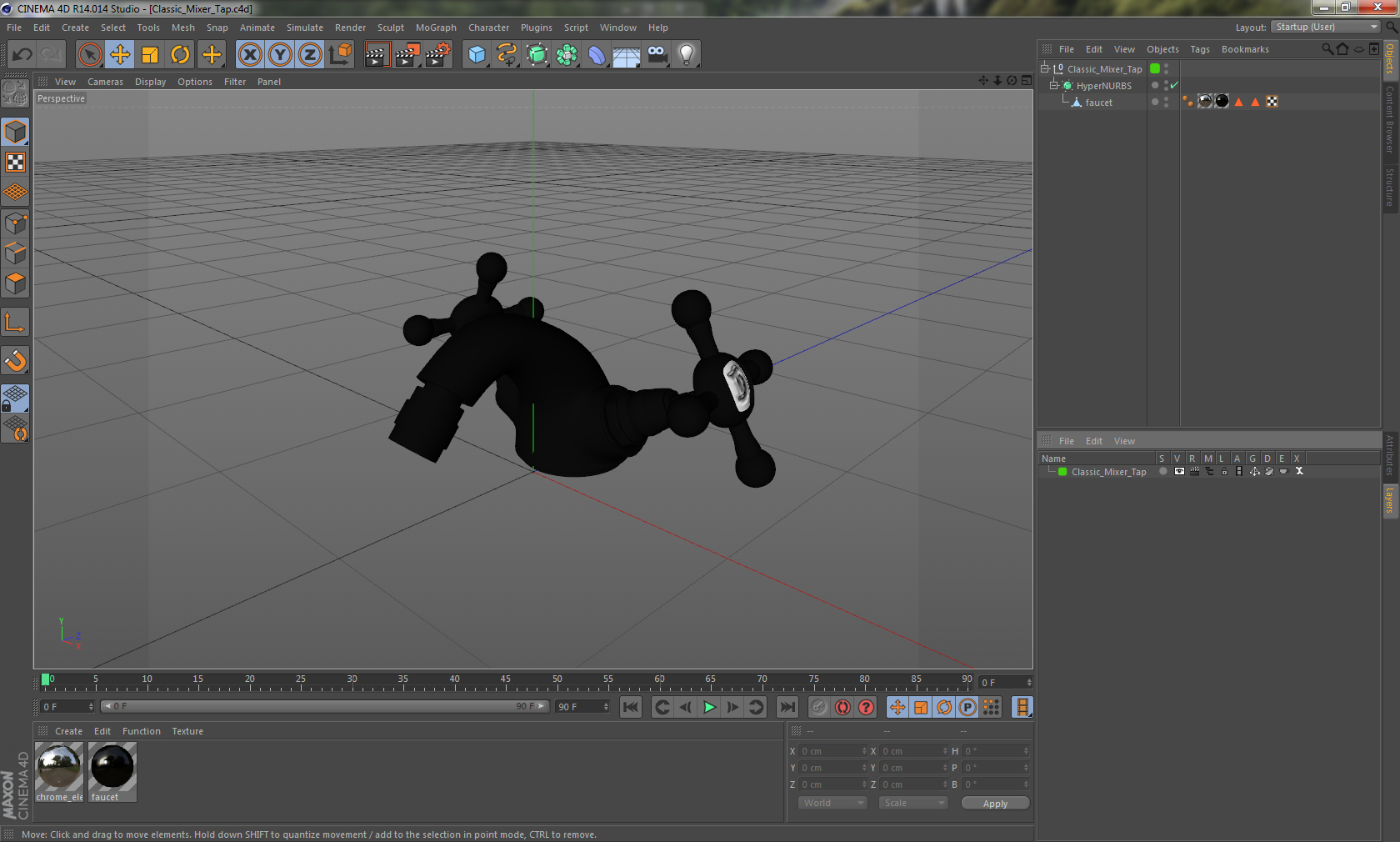1400x842 pixels.
Task: Click the Render View clapperboard icon
Action: click(377, 55)
